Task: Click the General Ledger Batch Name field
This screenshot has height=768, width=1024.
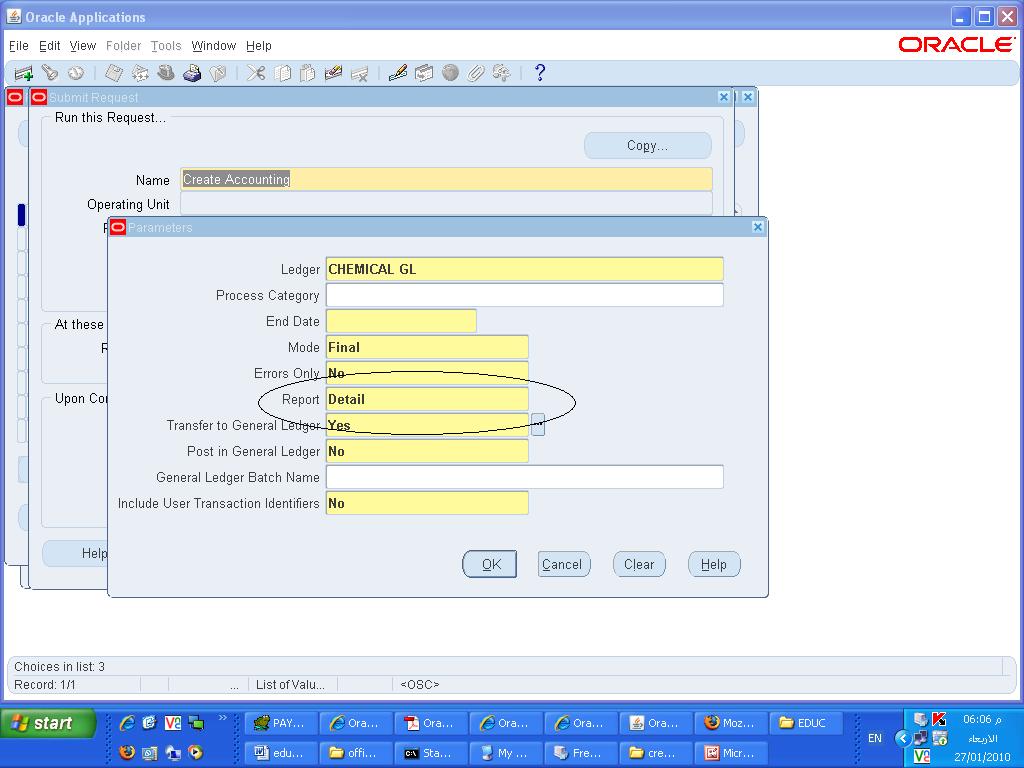Action: pos(524,478)
